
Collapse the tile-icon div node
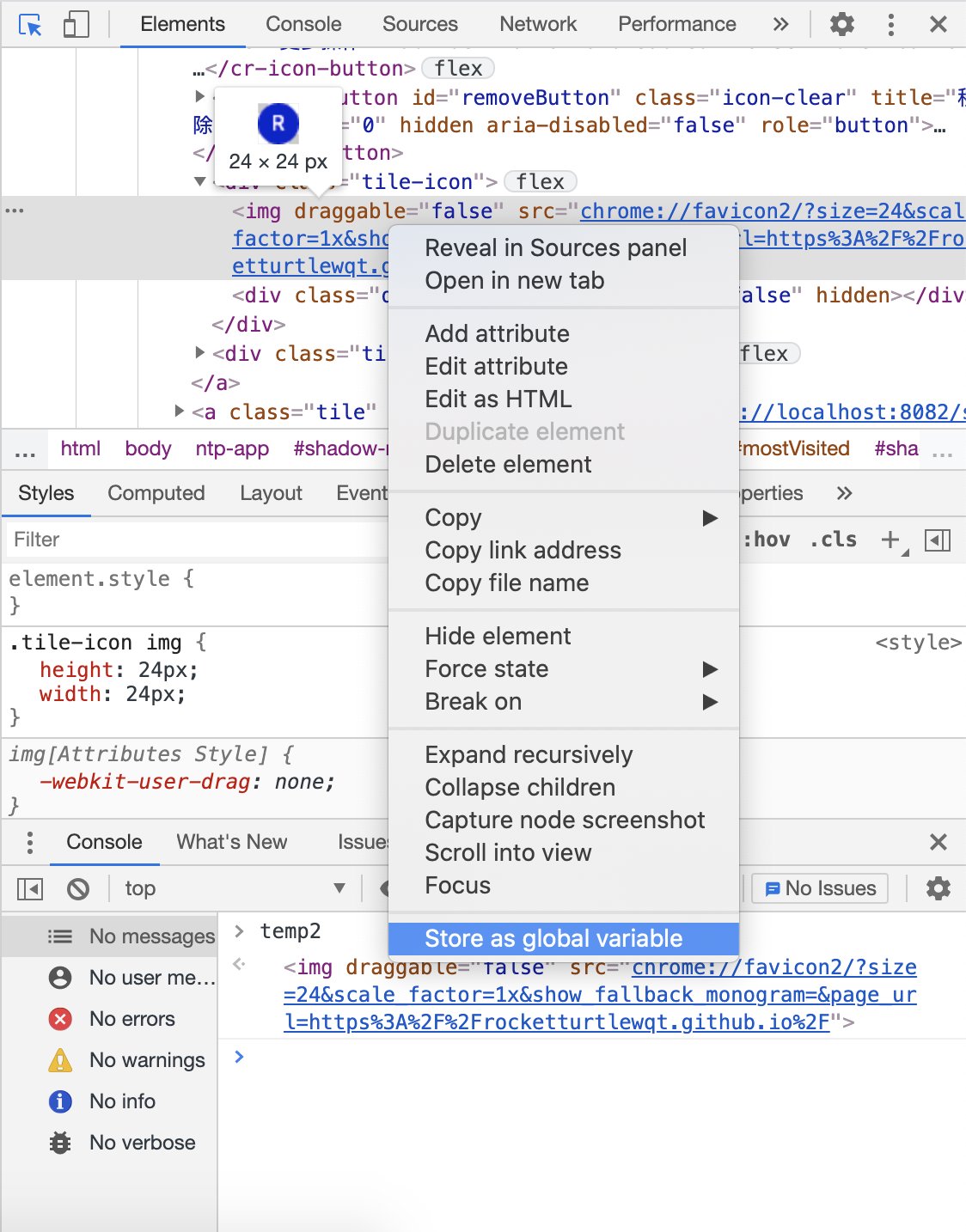(x=199, y=181)
